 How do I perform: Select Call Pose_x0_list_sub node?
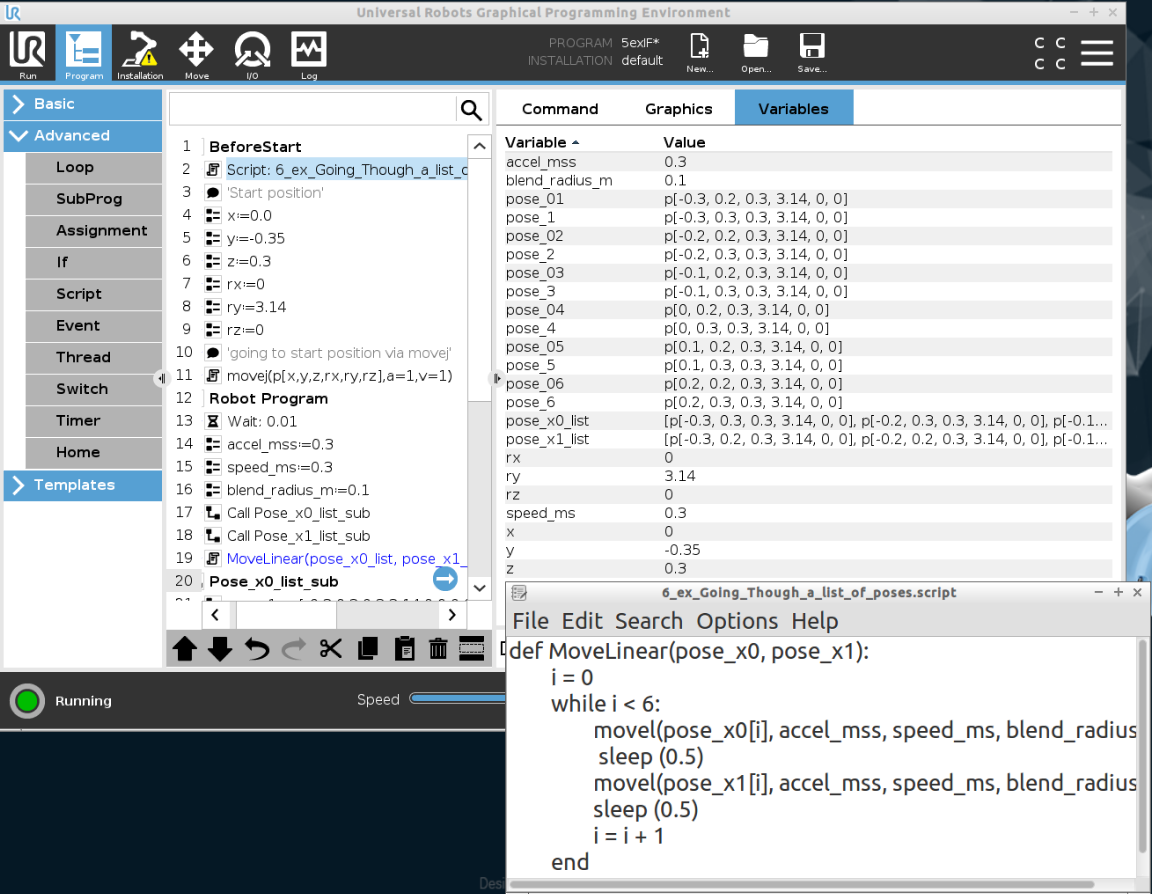pos(298,513)
